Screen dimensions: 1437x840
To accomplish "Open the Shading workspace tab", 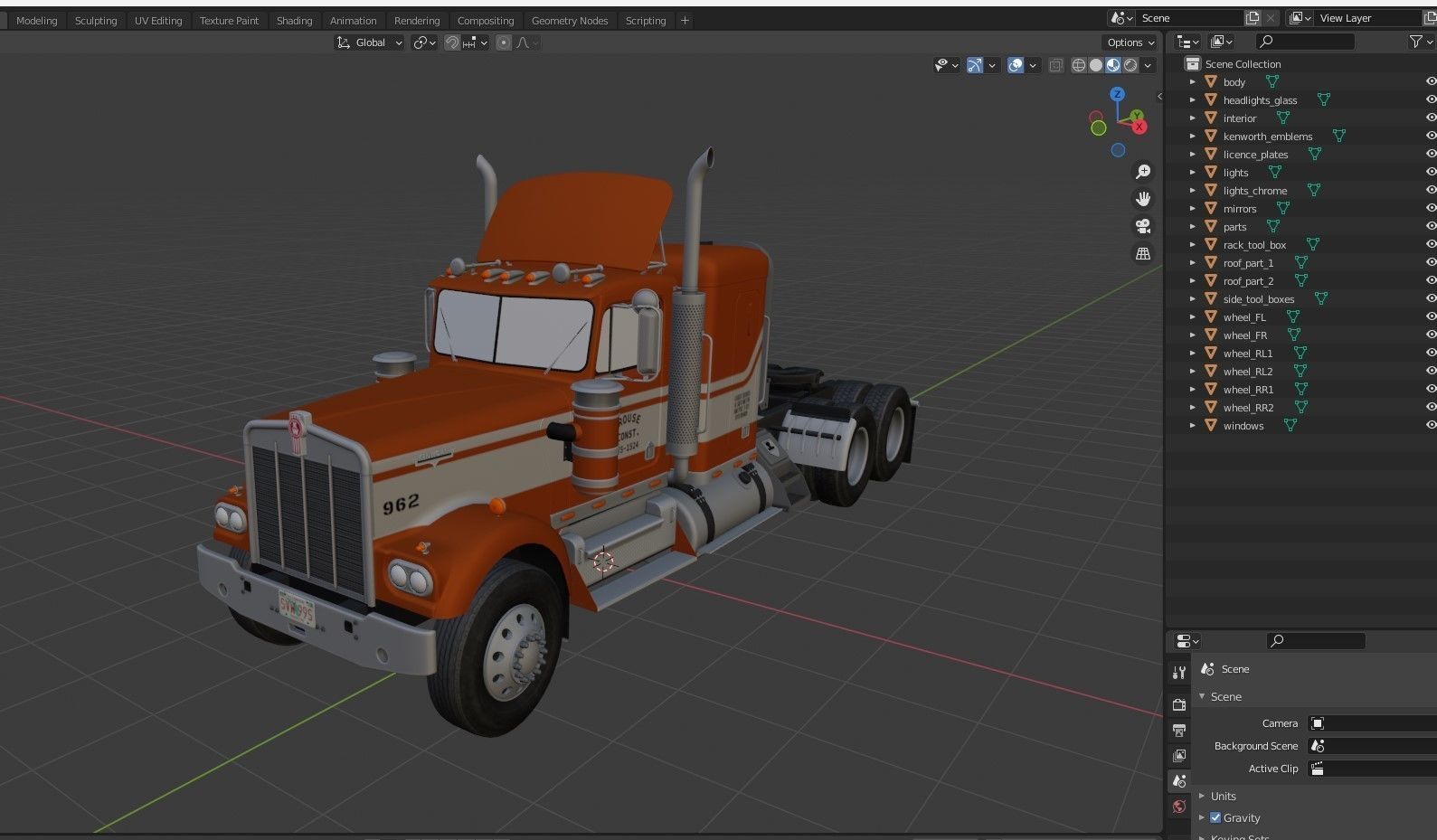I will point(294,20).
